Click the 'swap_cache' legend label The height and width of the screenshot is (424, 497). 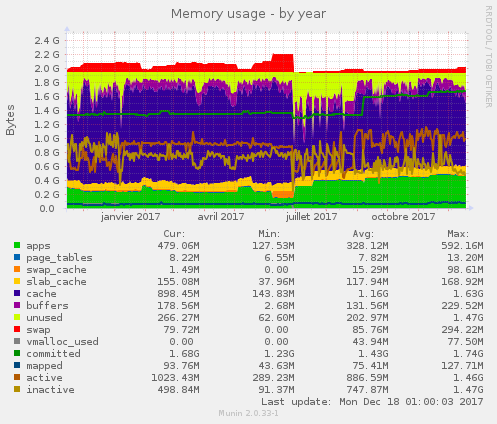(56, 270)
